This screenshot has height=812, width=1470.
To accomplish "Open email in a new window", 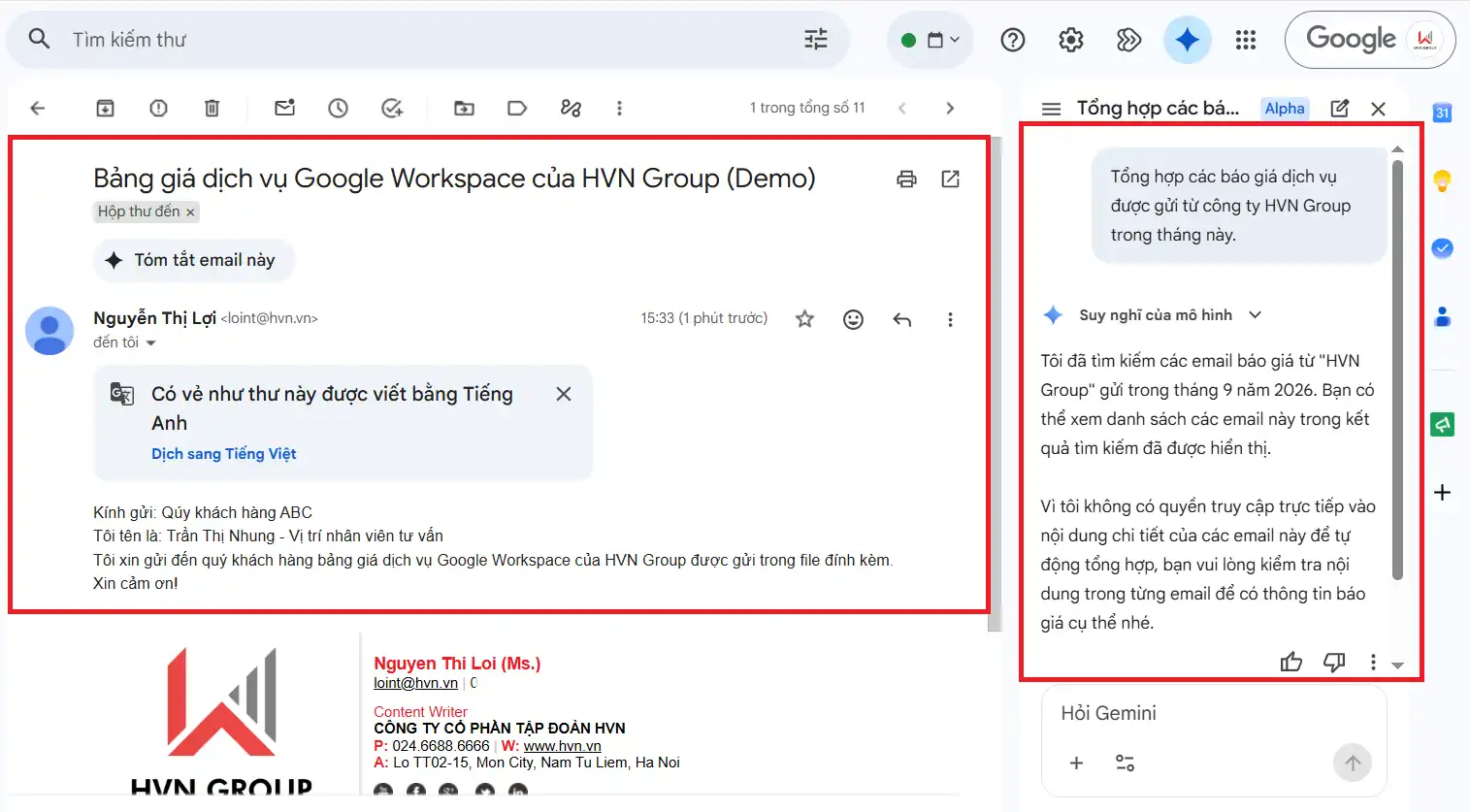I will [951, 179].
